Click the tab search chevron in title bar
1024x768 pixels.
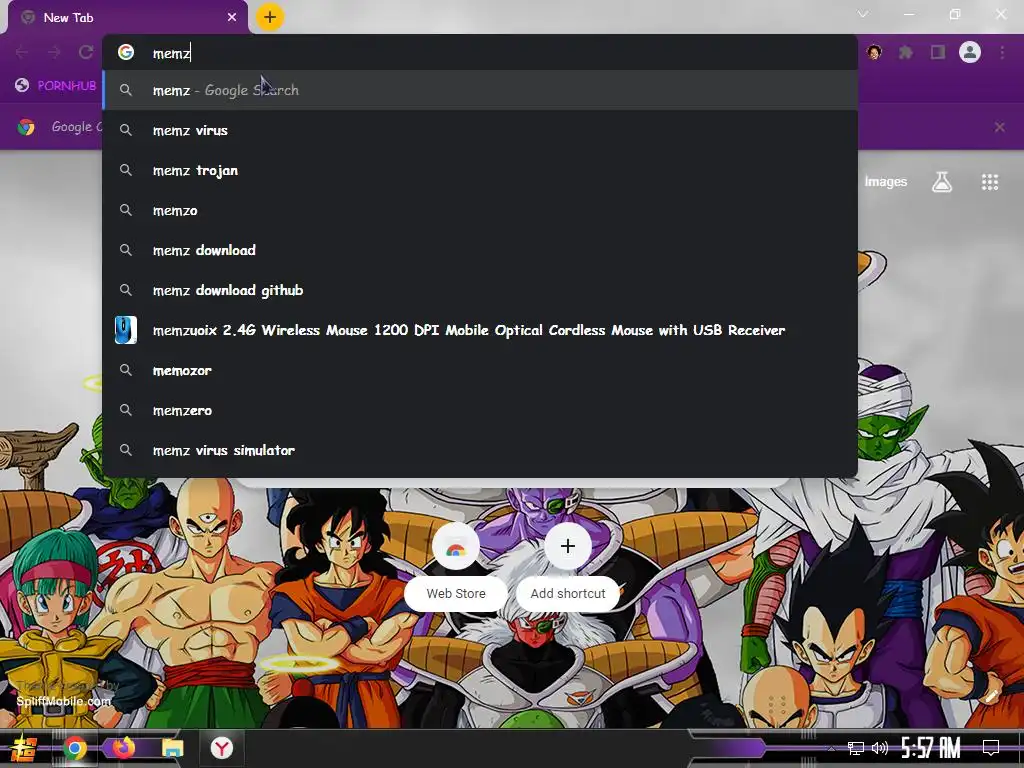(863, 14)
